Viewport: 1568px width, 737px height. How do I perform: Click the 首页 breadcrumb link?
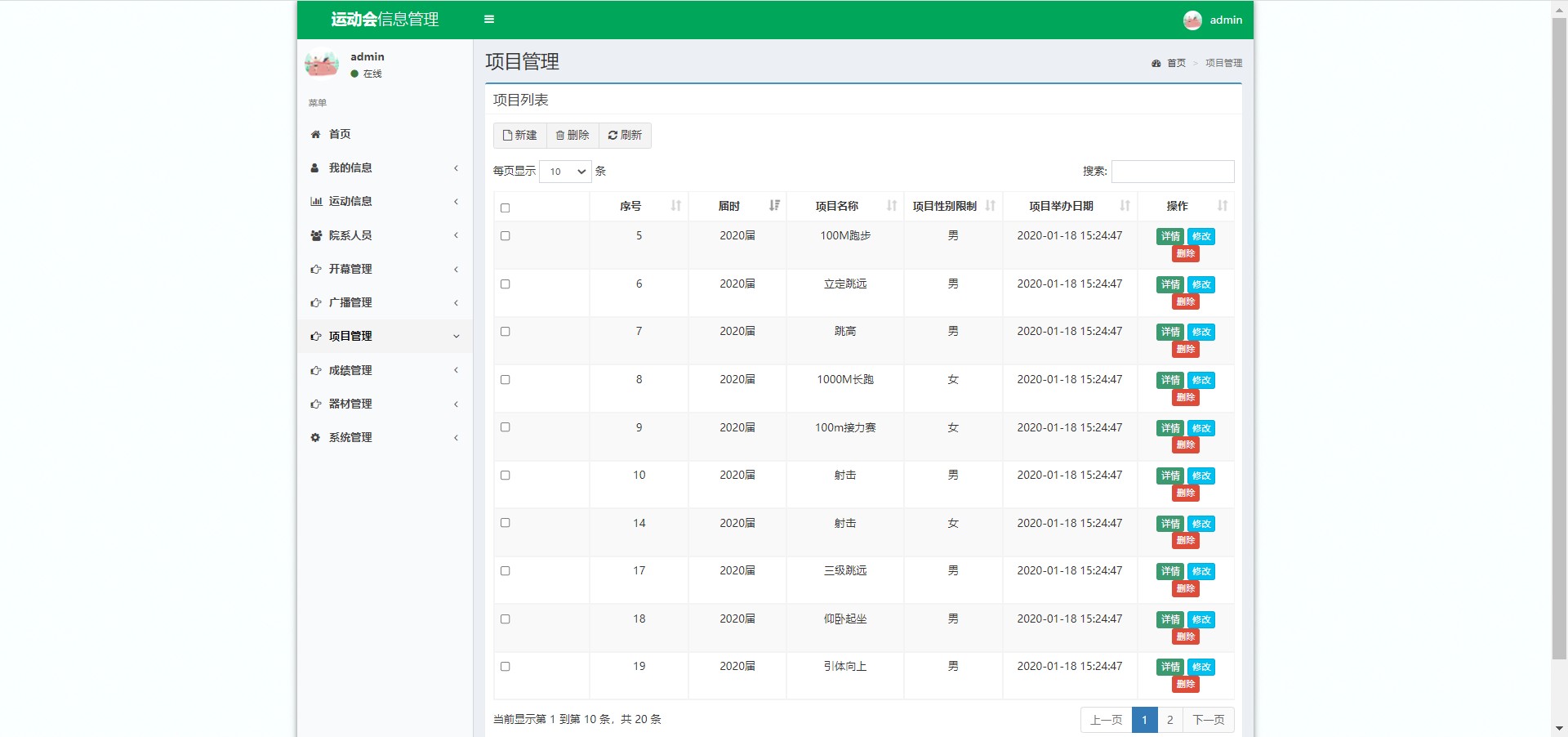(1176, 63)
